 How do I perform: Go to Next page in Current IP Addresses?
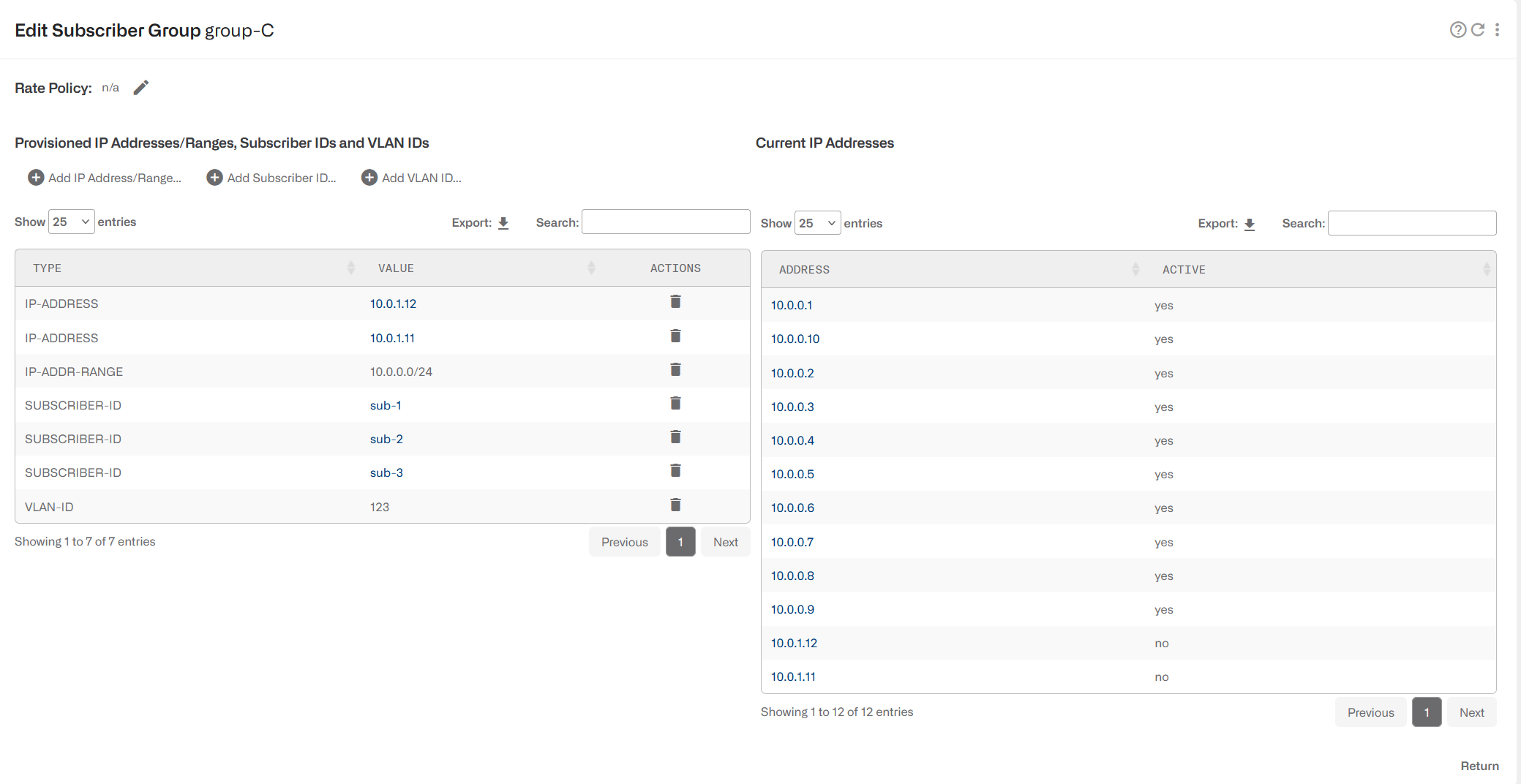coord(1472,712)
